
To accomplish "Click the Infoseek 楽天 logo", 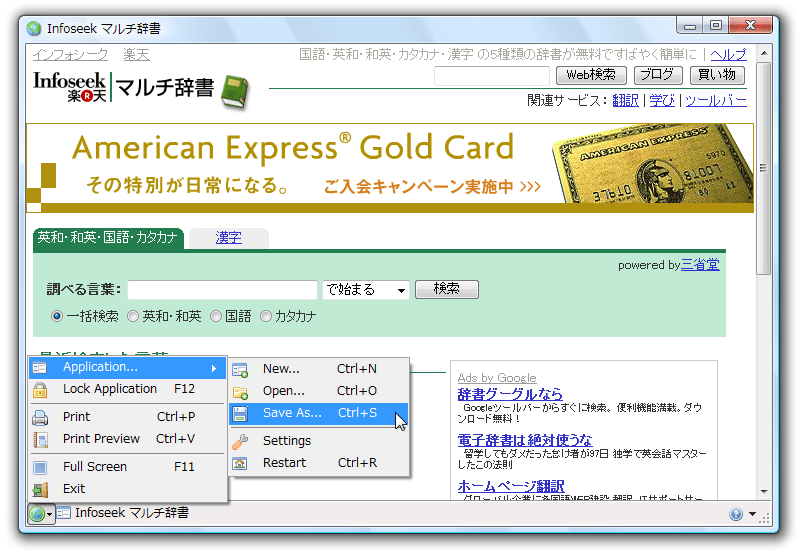I will tap(69, 87).
